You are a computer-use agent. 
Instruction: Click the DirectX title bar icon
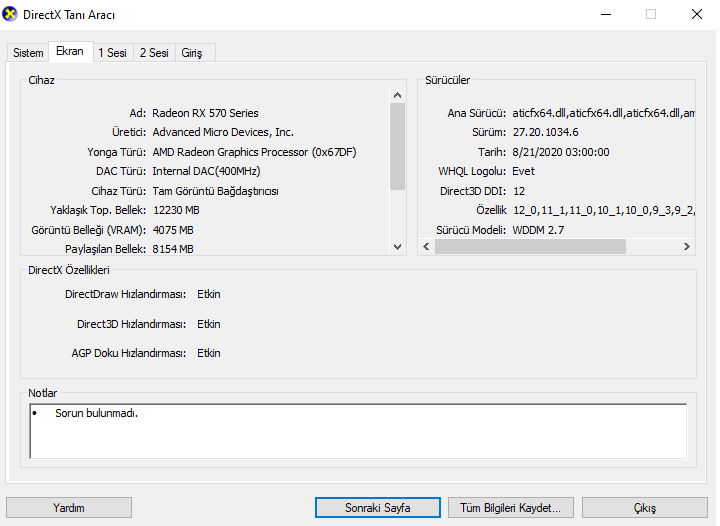[x=10, y=14]
